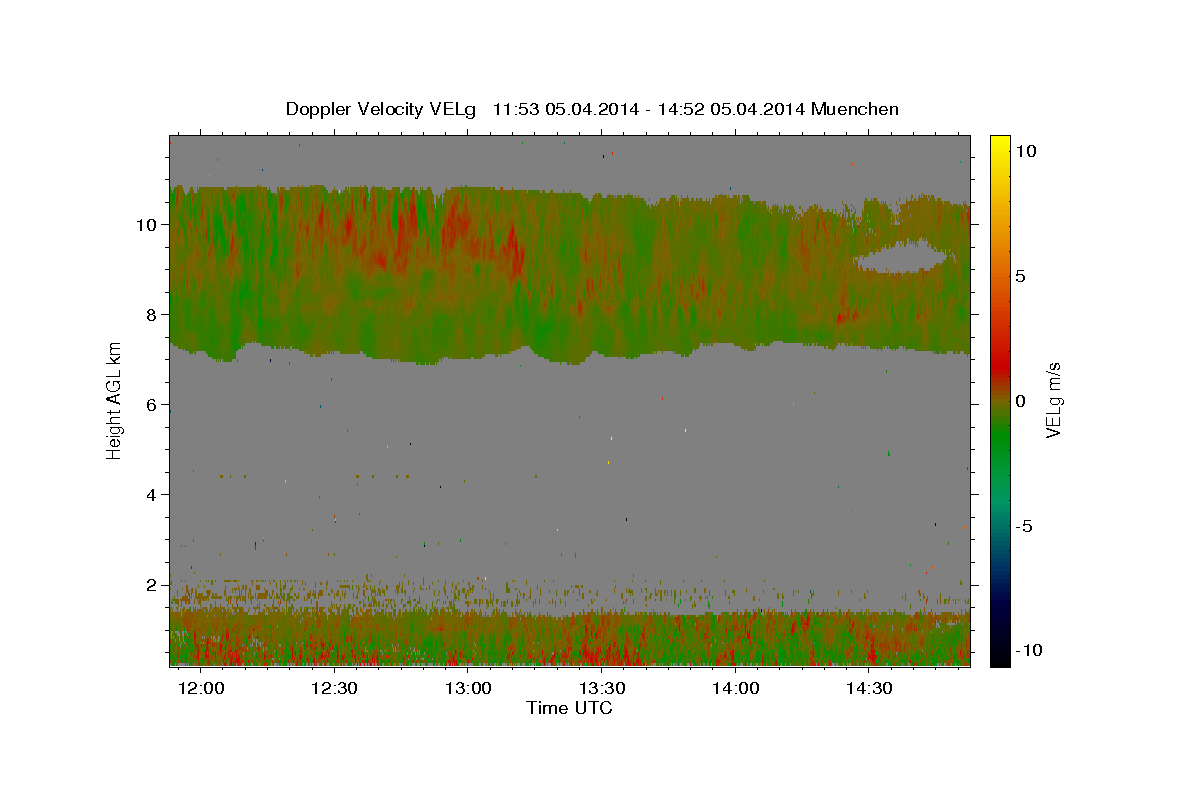Click the 12:30 time tick label
The width and height of the screenshot is (1200, 800).
pos(334,689)
